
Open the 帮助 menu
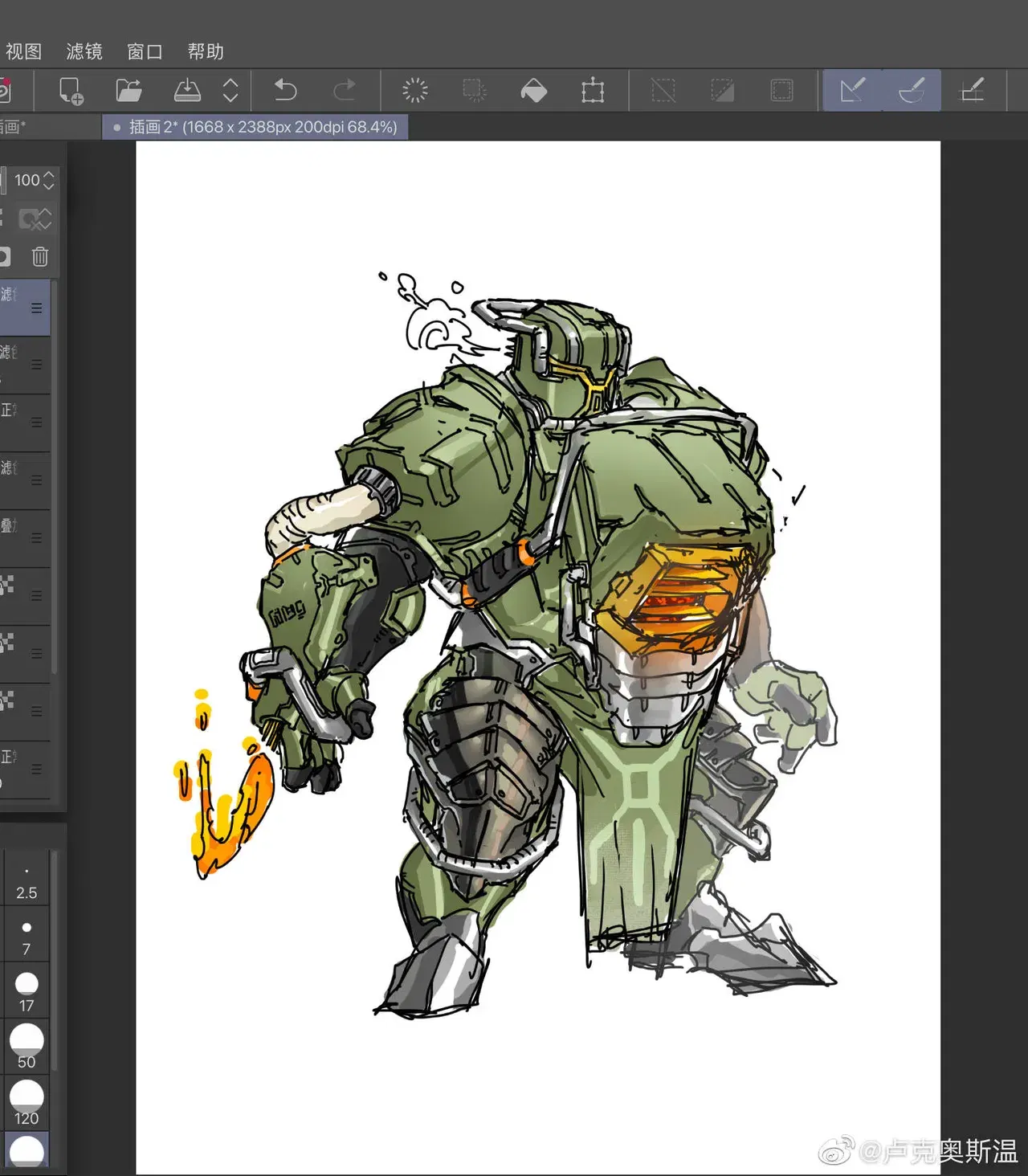pos(206,51)
